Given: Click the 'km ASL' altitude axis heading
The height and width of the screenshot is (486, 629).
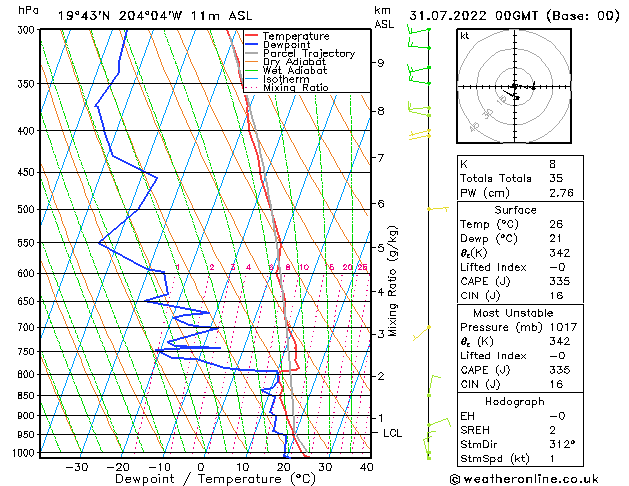Looking at the screenshot, I should click(384, 17).
